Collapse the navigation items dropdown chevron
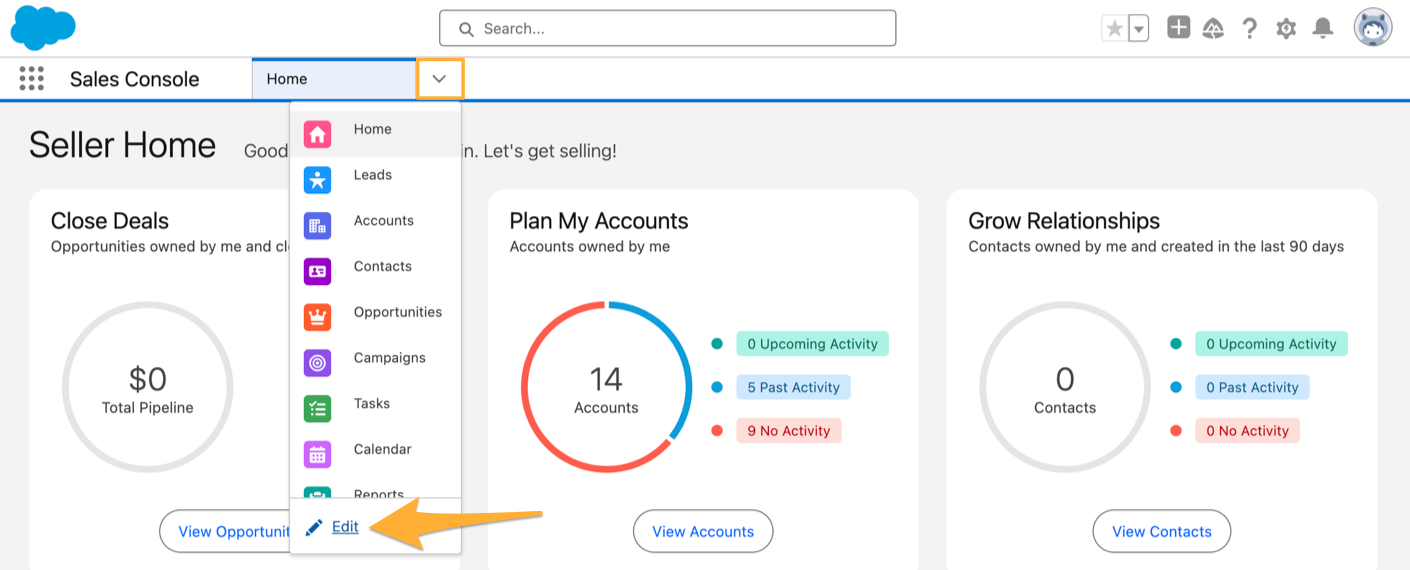The width and height of the screenshot is (1410, 570). tap(439, 79)
